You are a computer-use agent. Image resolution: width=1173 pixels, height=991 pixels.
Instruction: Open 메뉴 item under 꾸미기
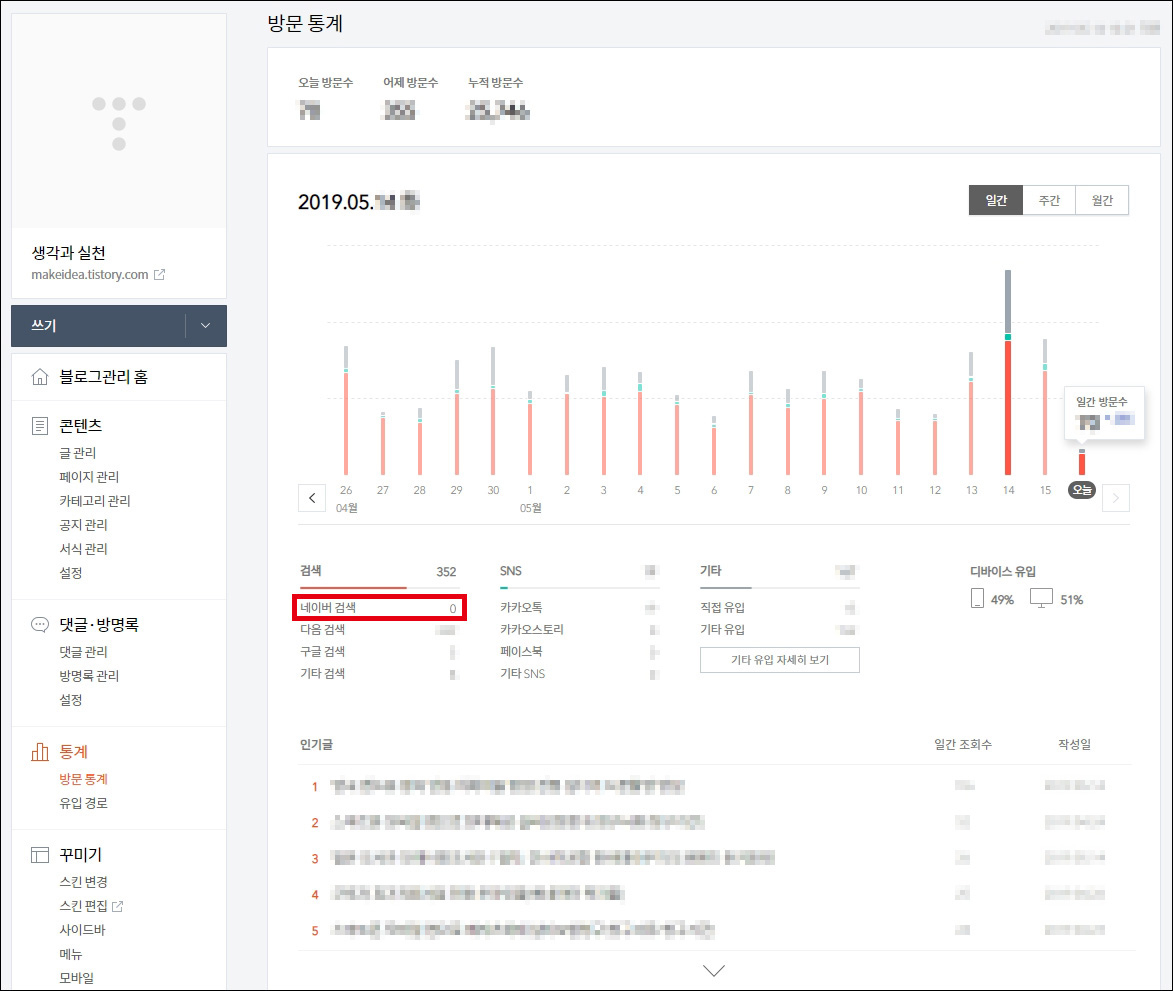pyautogui.click(x=71, y=954)
